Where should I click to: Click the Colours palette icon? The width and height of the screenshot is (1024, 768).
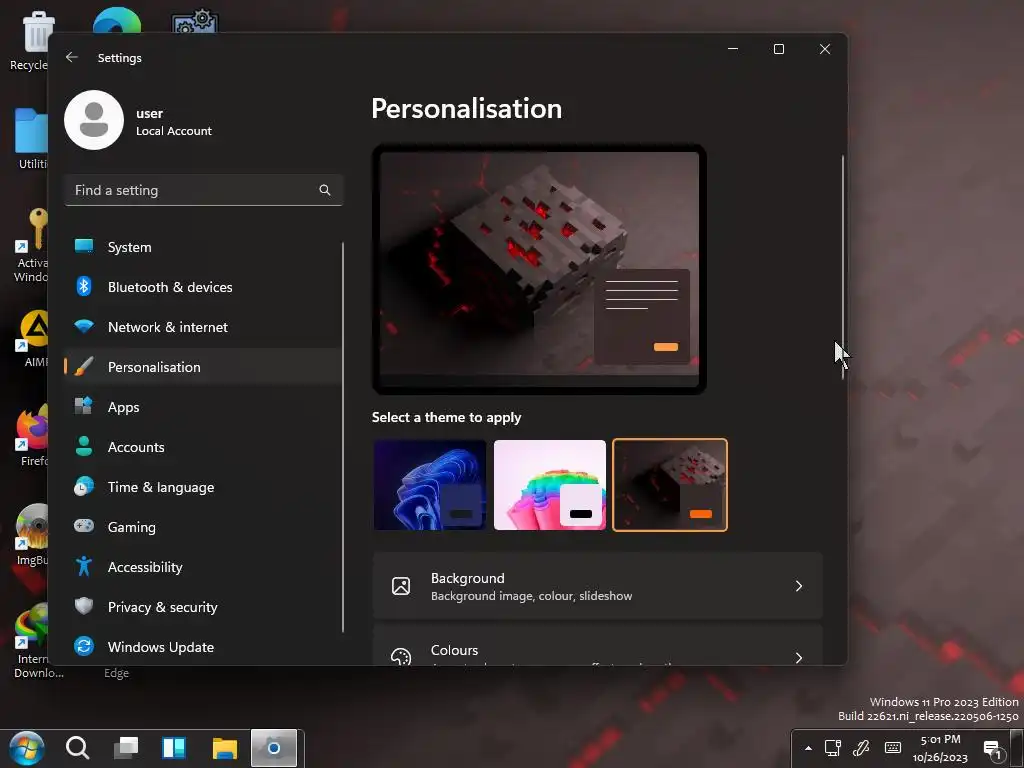point(401,656)
